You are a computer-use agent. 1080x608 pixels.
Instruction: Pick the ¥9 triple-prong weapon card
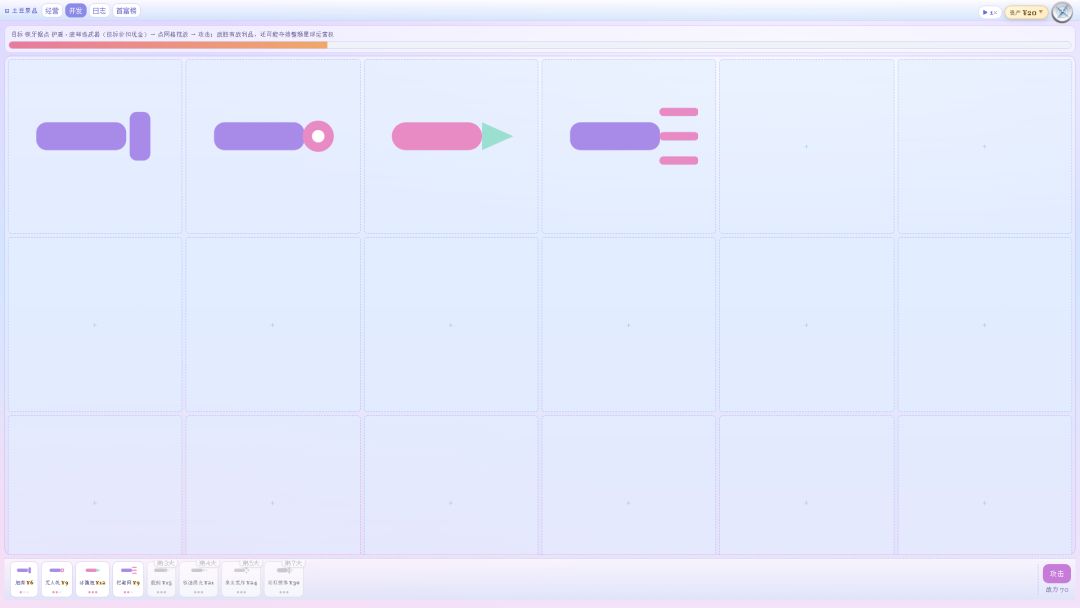click(x=128, y=579)
